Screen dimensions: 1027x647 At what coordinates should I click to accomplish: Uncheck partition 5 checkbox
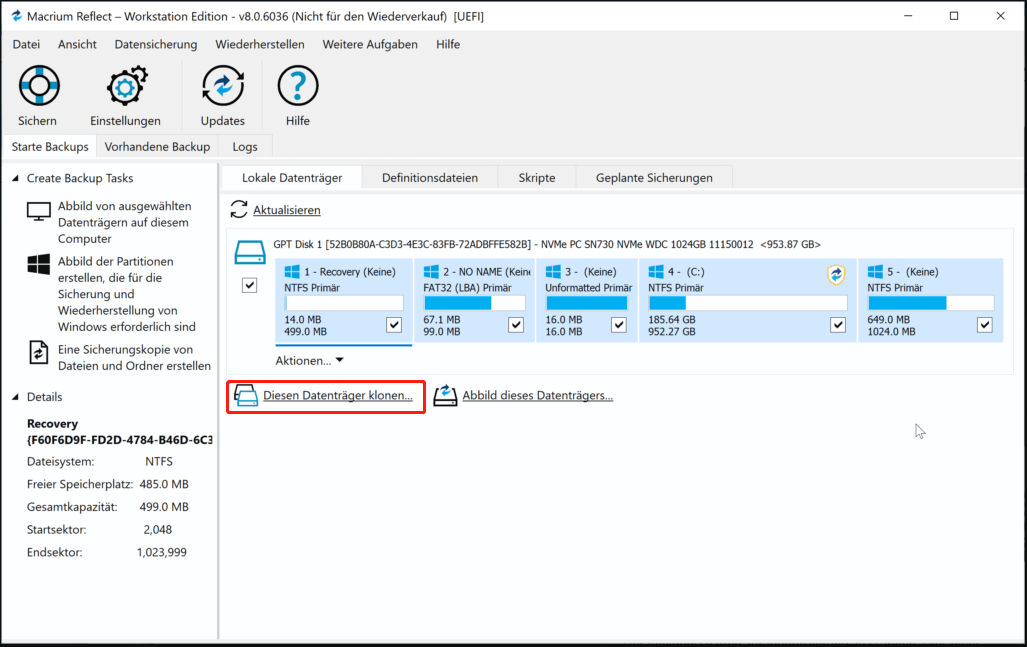click(984, 325)
